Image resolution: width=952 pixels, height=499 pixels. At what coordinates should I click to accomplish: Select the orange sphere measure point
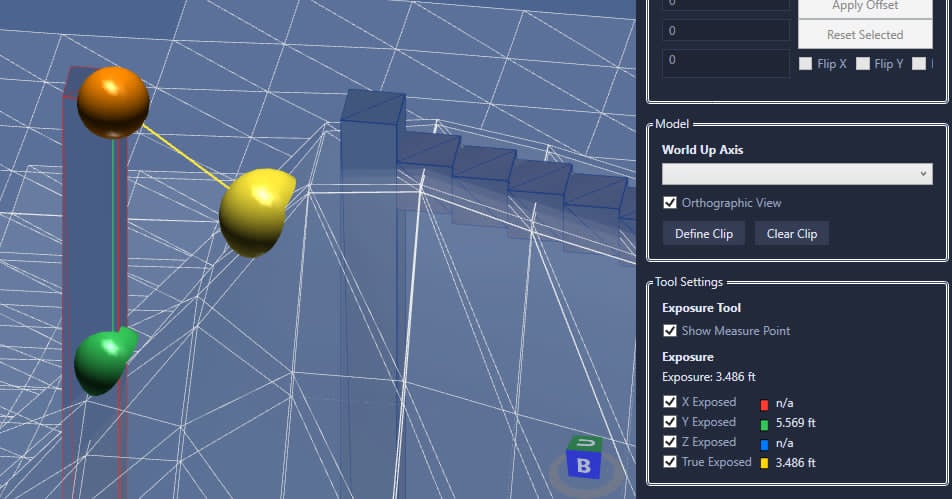113,102
